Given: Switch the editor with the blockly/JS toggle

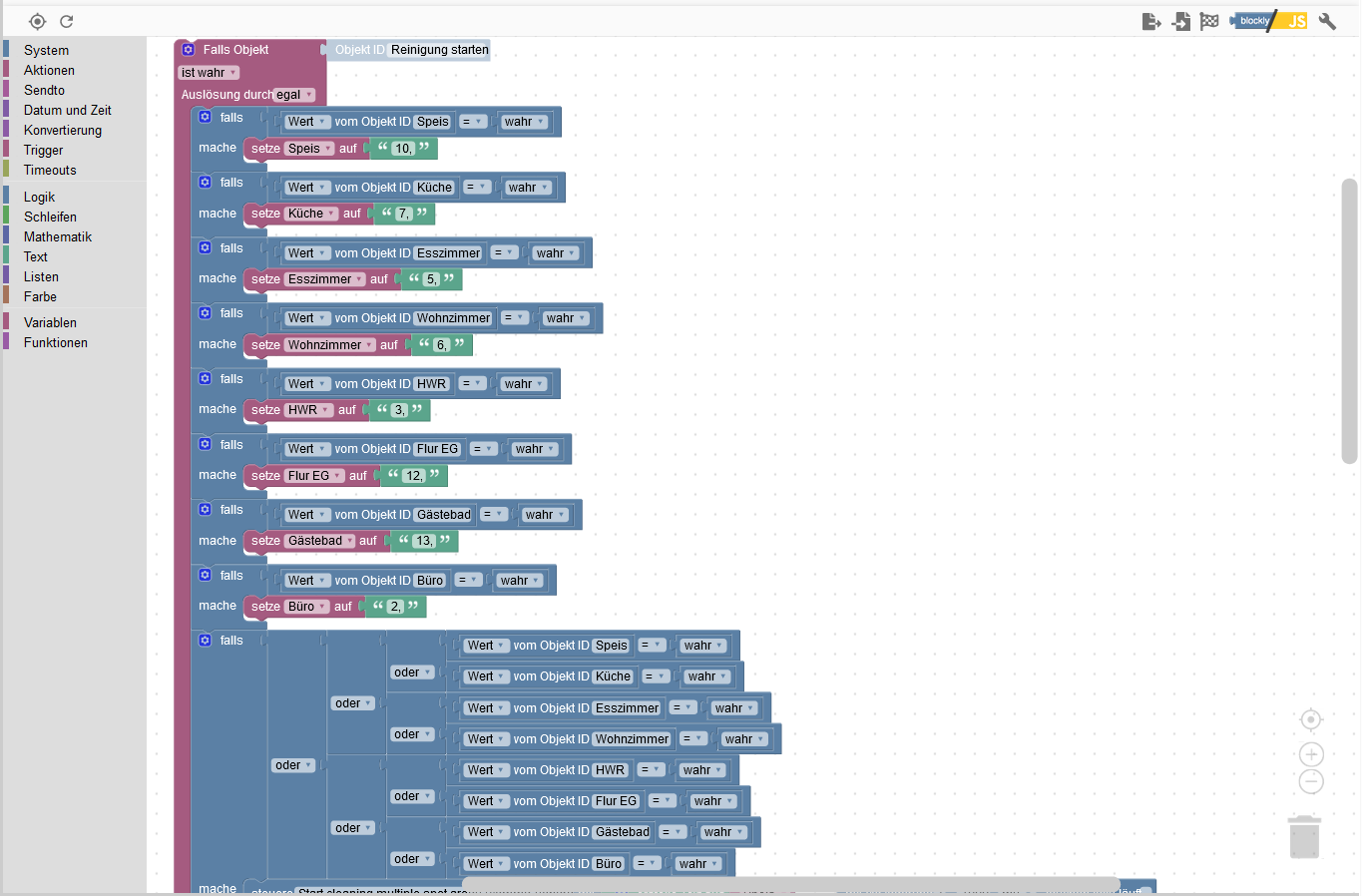Looking at the screenshot, I should 1268,21.
